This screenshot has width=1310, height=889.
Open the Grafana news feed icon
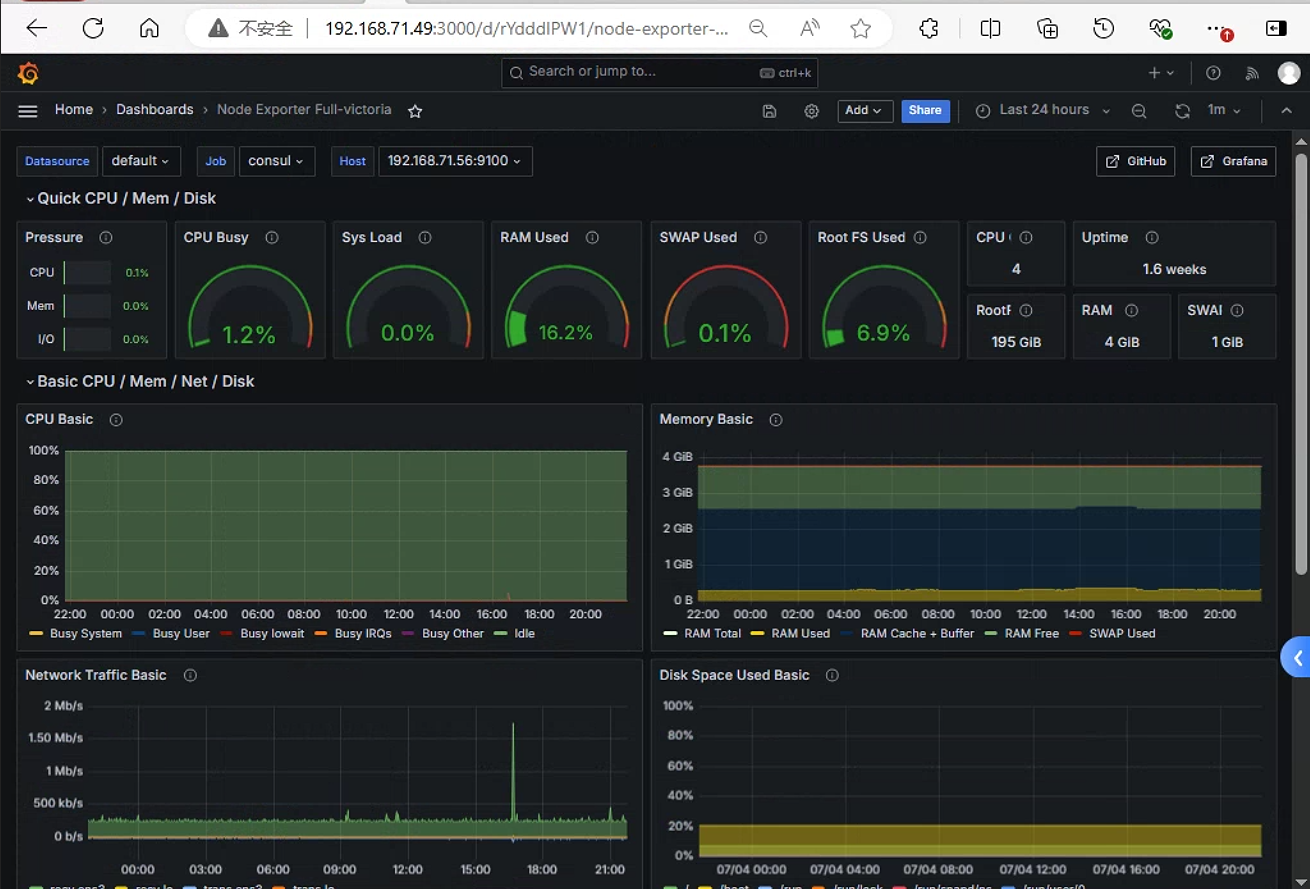click(1252, 73)
